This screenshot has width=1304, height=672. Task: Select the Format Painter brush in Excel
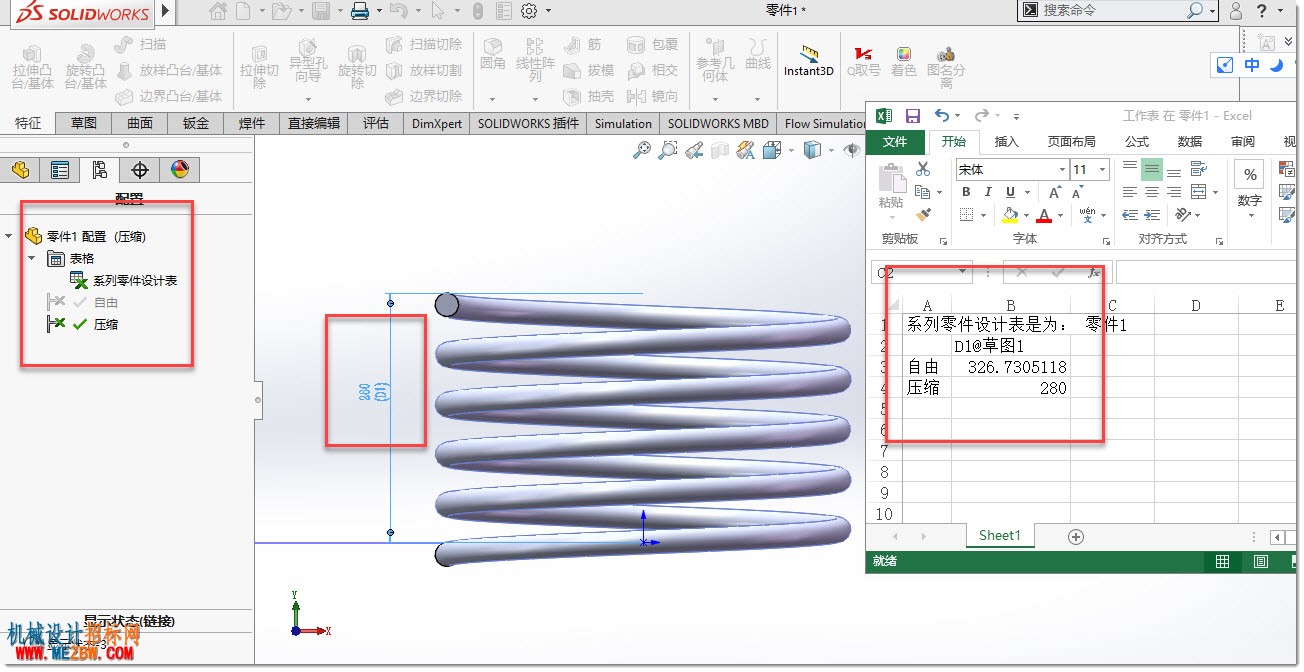click(x=923, y=214)
